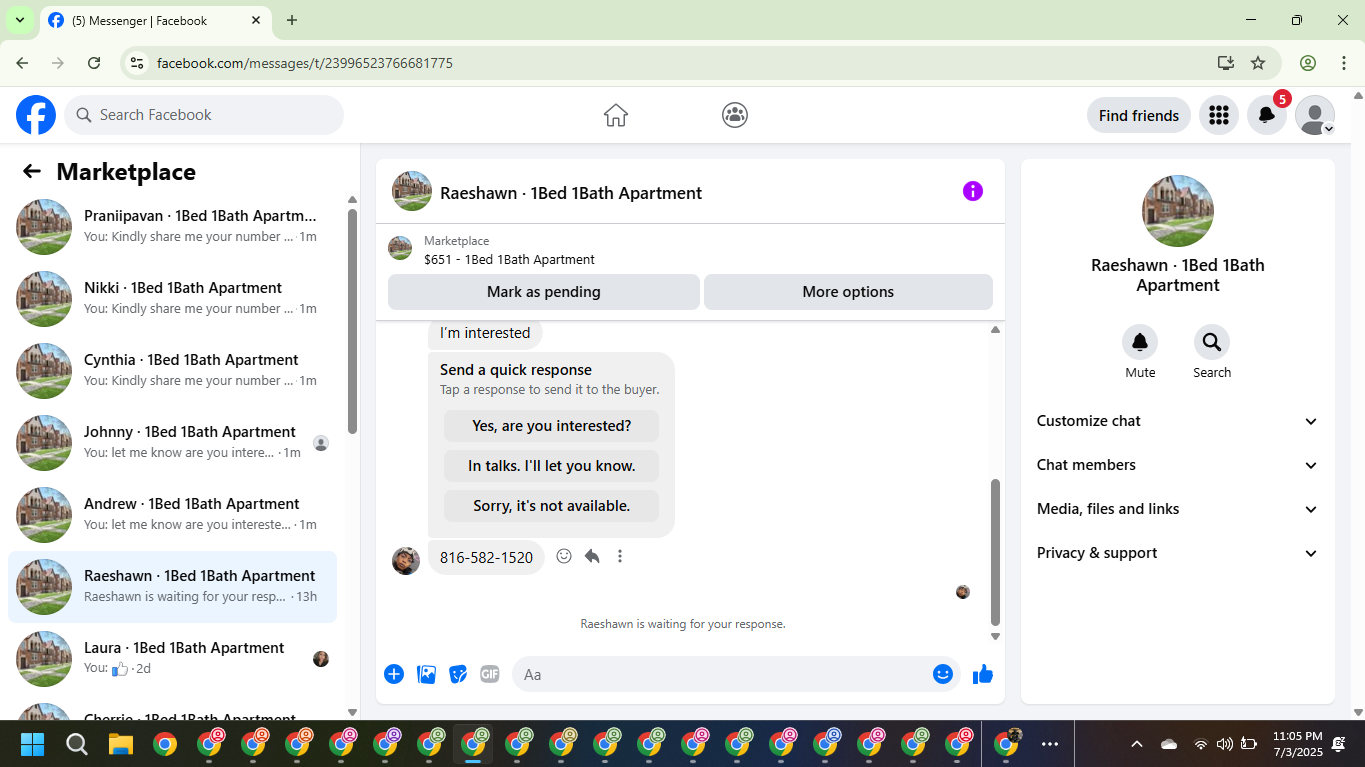Image resolution: width=1365 pixels, height=767 pixels.
Task: React to the 816-582-1520 message
Action: [564, 556]
